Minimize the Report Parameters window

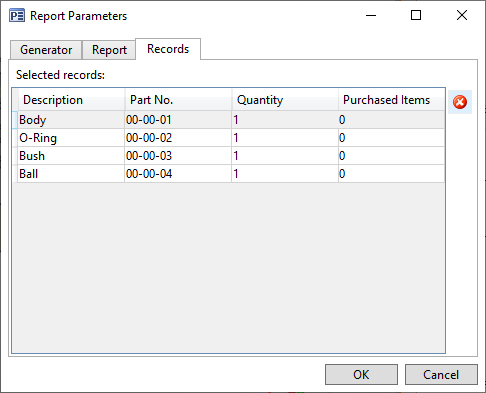[371, 15]
